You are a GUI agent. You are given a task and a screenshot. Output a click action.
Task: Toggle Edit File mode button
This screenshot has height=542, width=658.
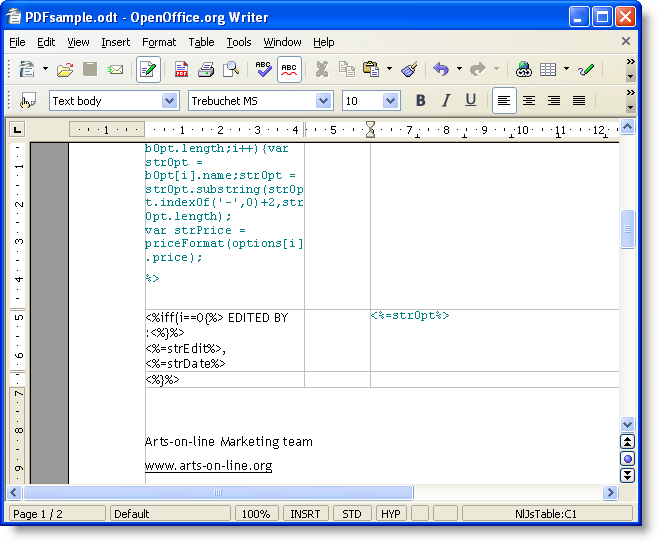click(x=148, y=70)
